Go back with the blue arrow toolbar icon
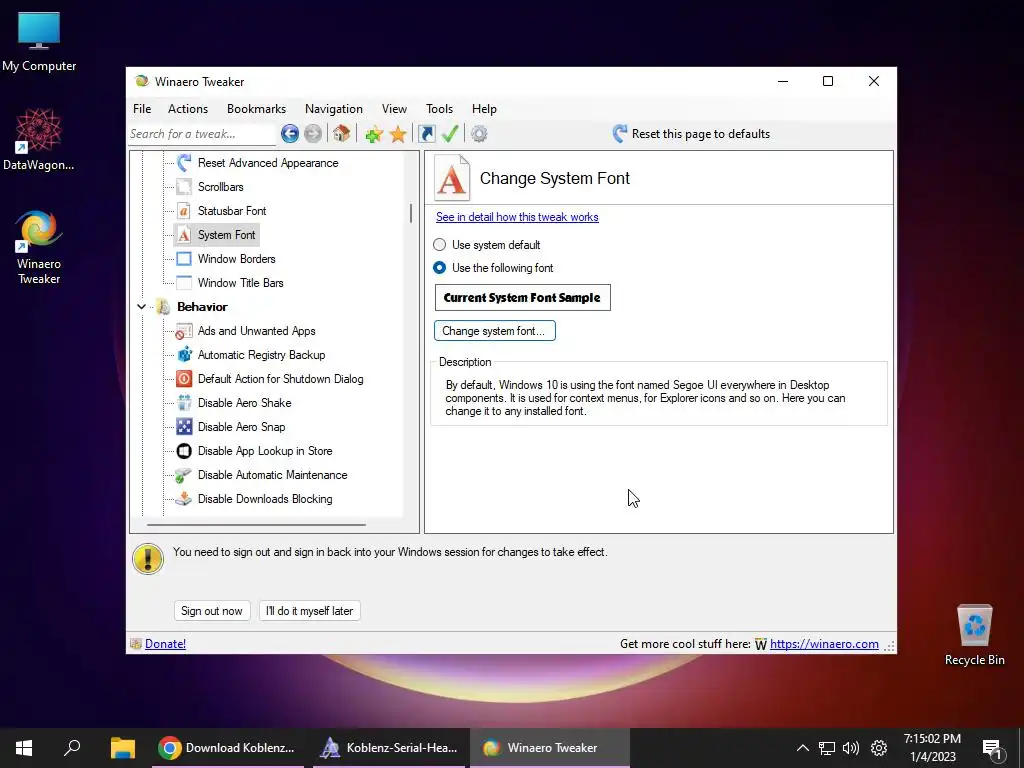The height and width of the screenshot is (768, 1024). pyautogui.click(x=290, y=134)
